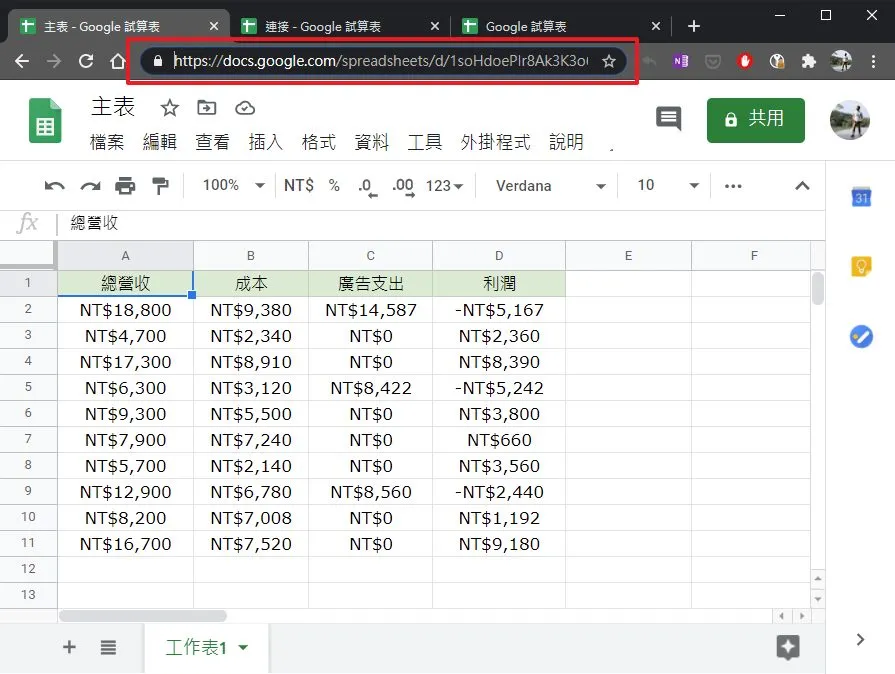The image size is (895, 674).
Task: Click the Explore button at bottom right
Action: pos(788,647)
